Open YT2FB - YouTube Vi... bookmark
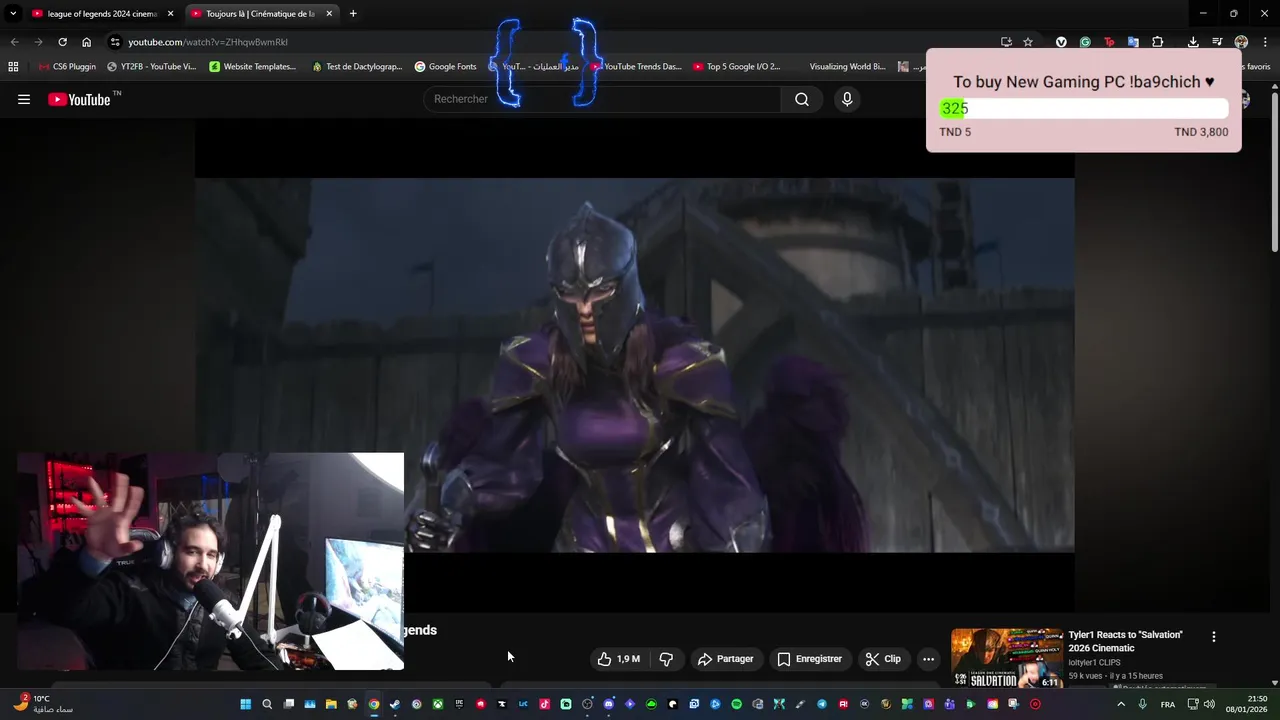This screenshot has width=1280, height=720. point(152,67)
